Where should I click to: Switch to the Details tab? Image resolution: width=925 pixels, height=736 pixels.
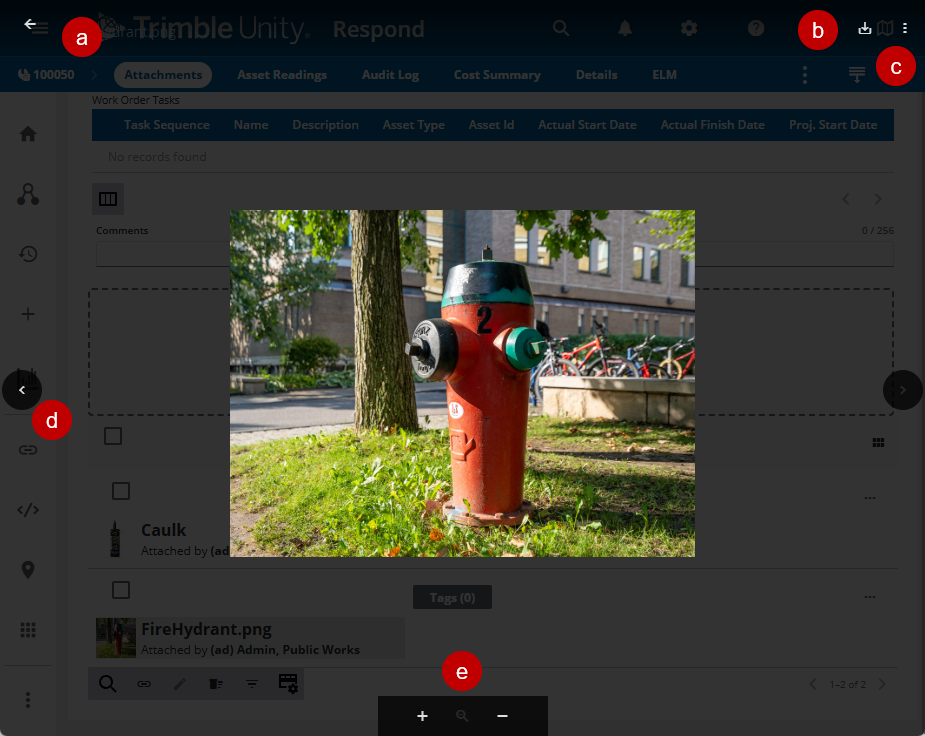click(596, 75)
